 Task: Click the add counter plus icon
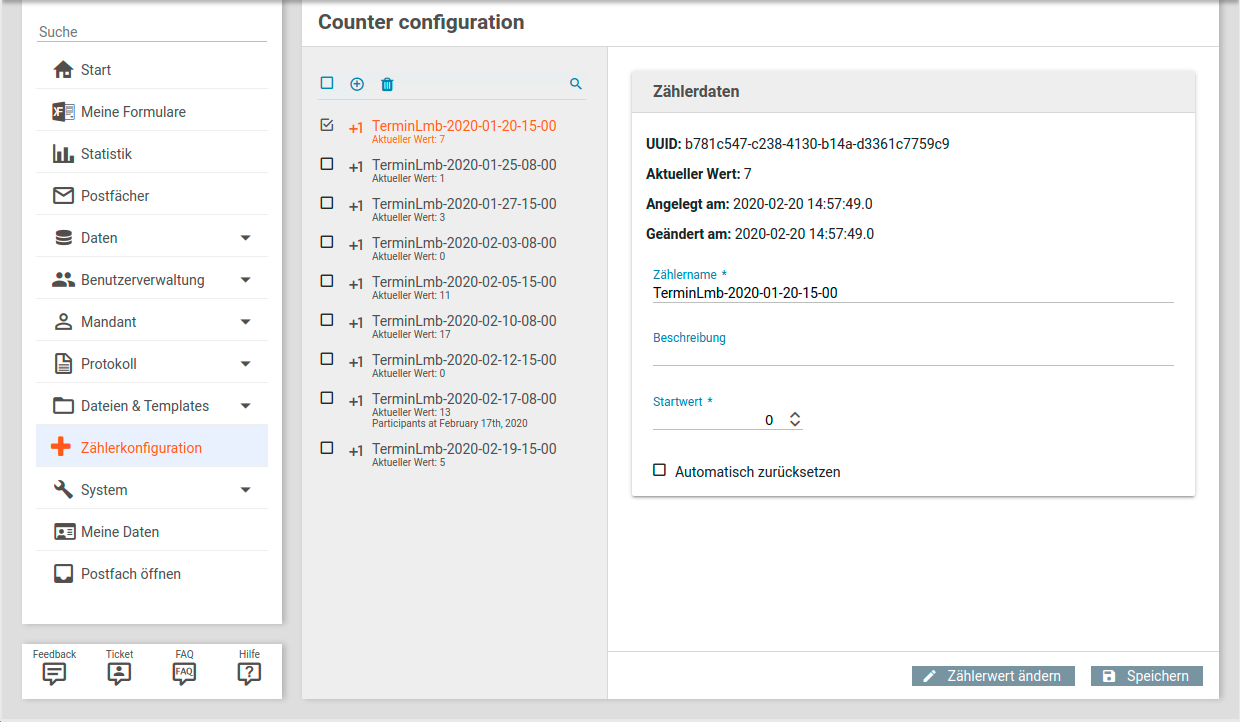pos(357,84)
